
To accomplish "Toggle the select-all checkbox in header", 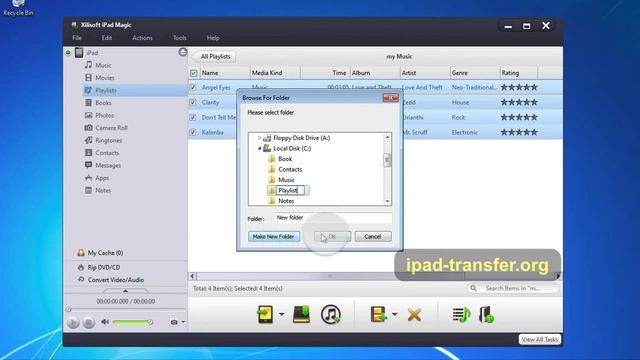I will (193, 73).
